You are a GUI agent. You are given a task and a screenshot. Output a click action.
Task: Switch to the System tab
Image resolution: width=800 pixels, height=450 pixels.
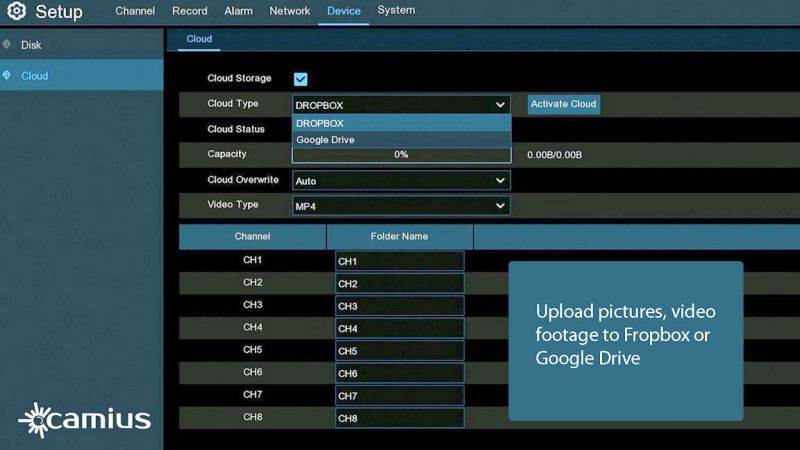396,11
